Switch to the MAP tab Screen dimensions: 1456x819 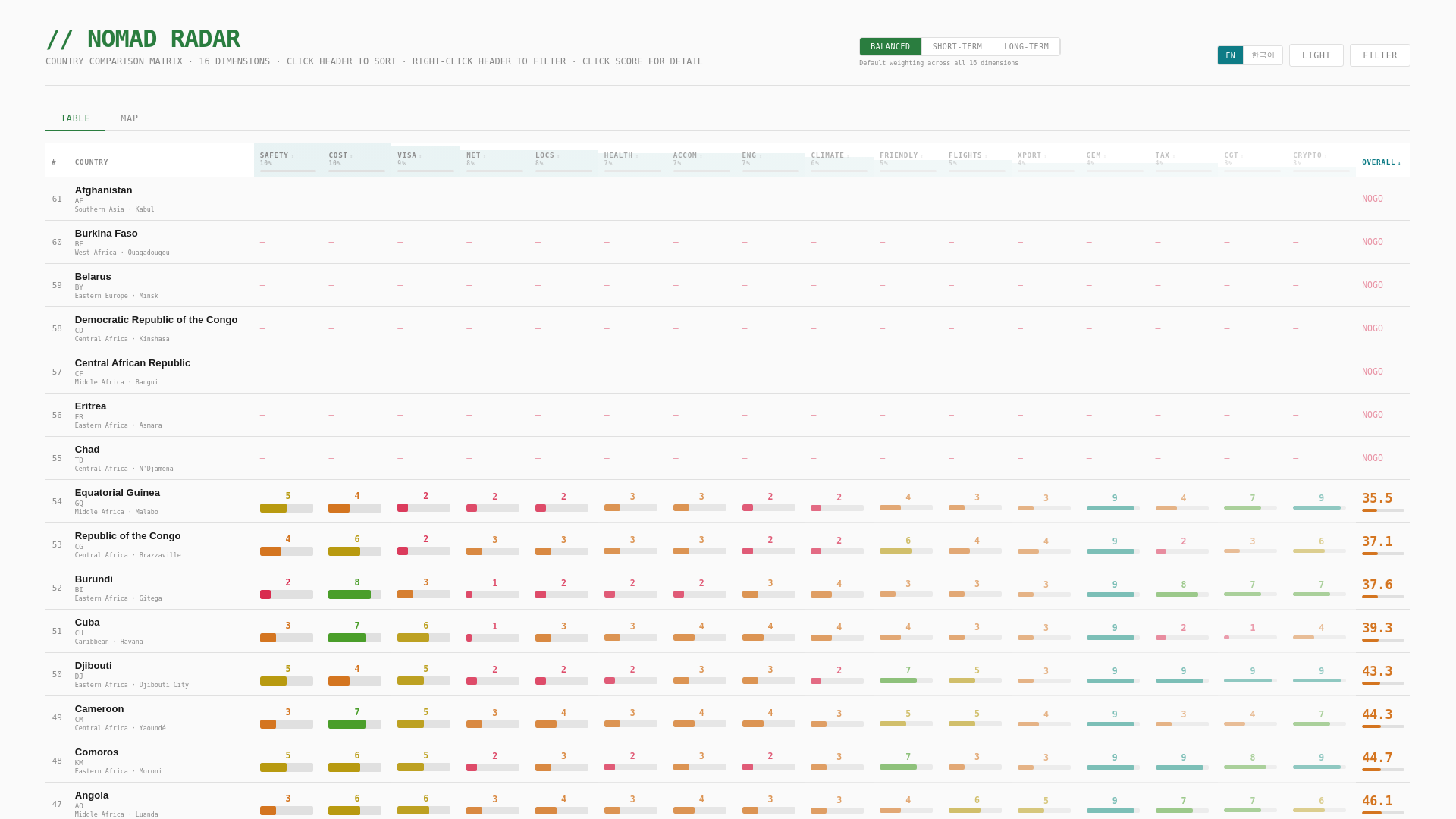click(x=130, y=118)
